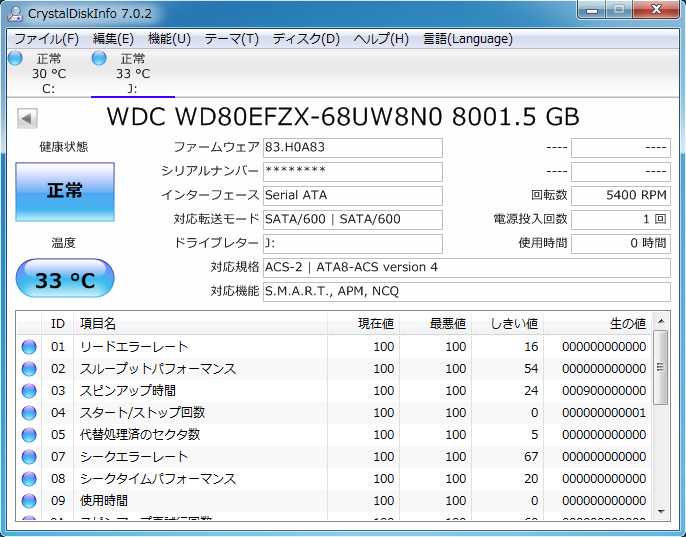Click the SMART list scrollbar thumb
The height and width of the screenshot is (537, 686).
click(661, 368)
